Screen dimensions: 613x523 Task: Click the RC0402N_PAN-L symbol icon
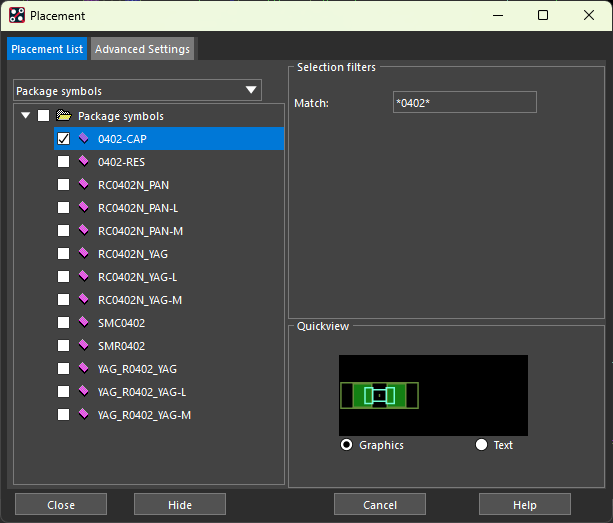click(x=84, y=207)
